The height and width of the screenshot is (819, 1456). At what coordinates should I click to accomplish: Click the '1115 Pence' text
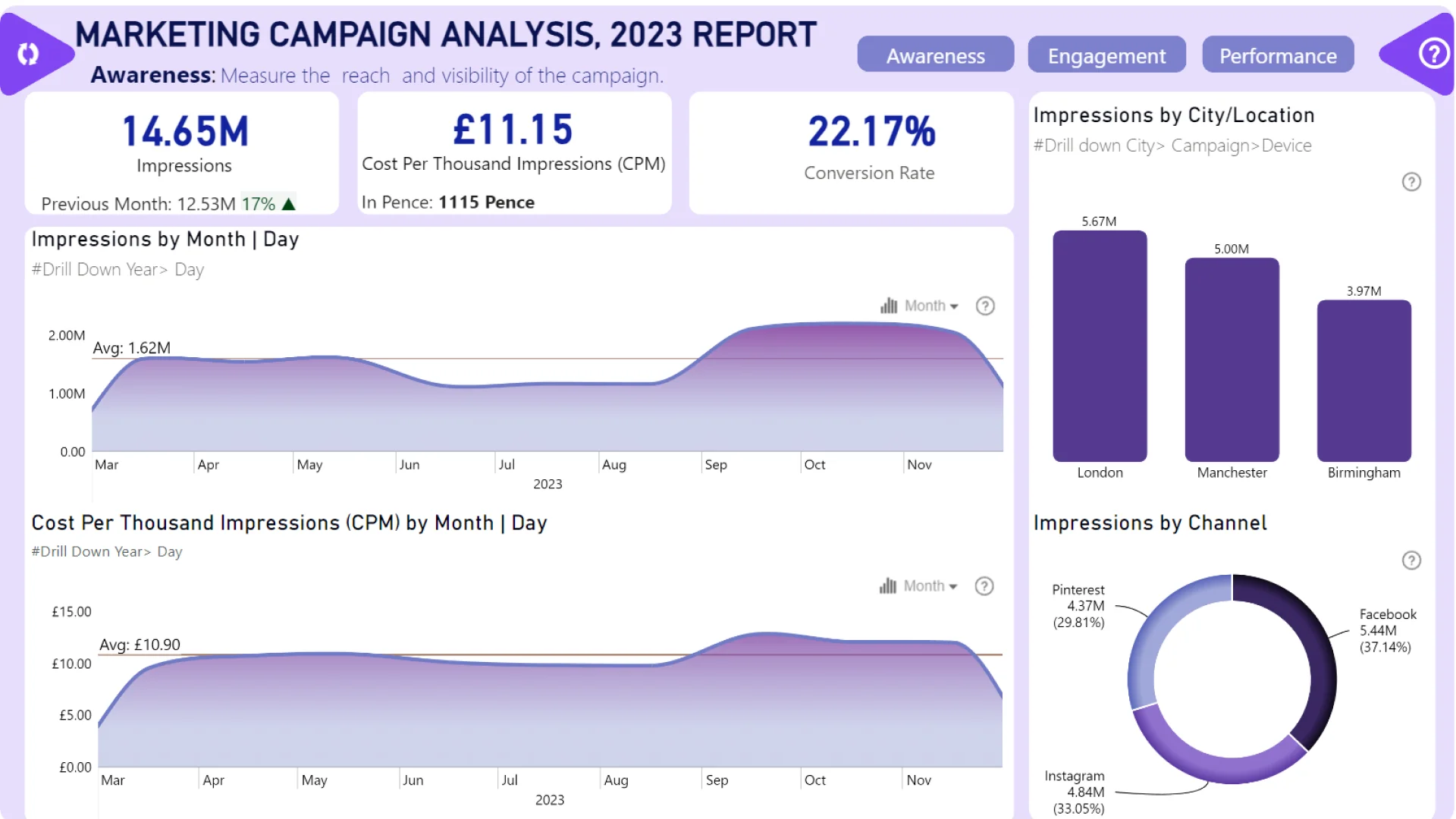[486, 202]
